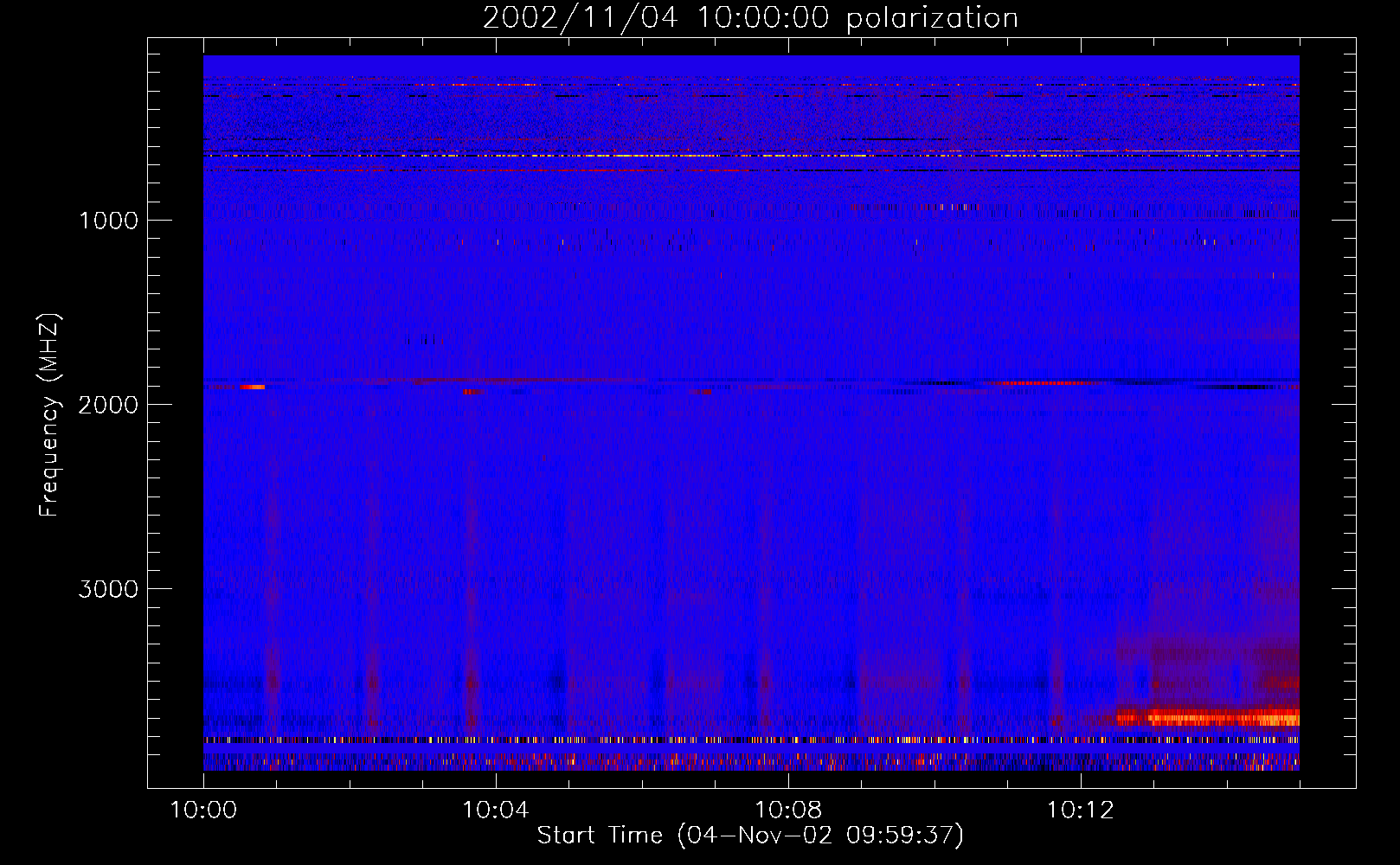Click the '10:00' time axis label
This screenshot has height=865, width=1400.
pyautogui.click(x=203, y=811)
